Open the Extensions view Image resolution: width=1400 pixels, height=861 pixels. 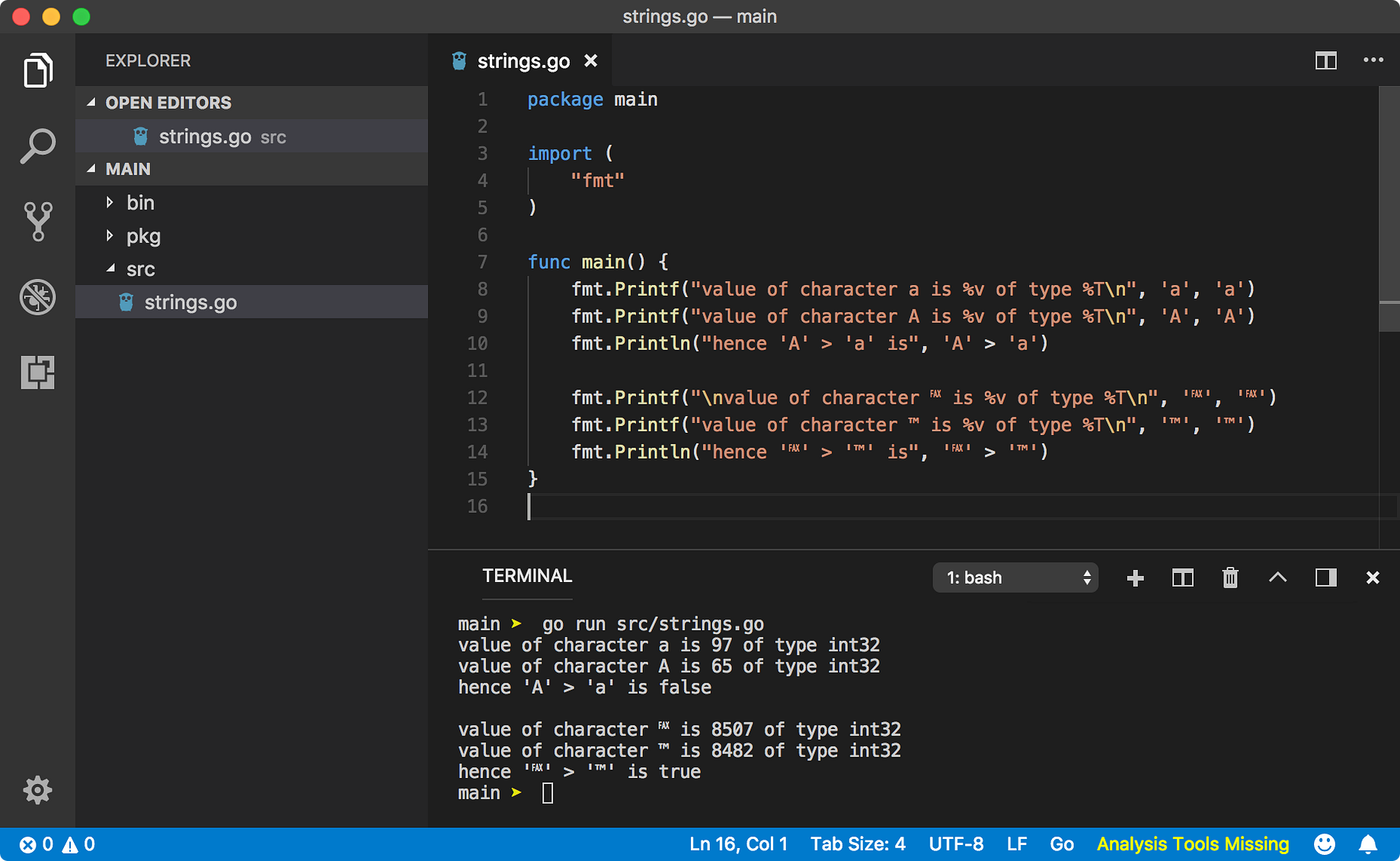[x=37, y=373]
